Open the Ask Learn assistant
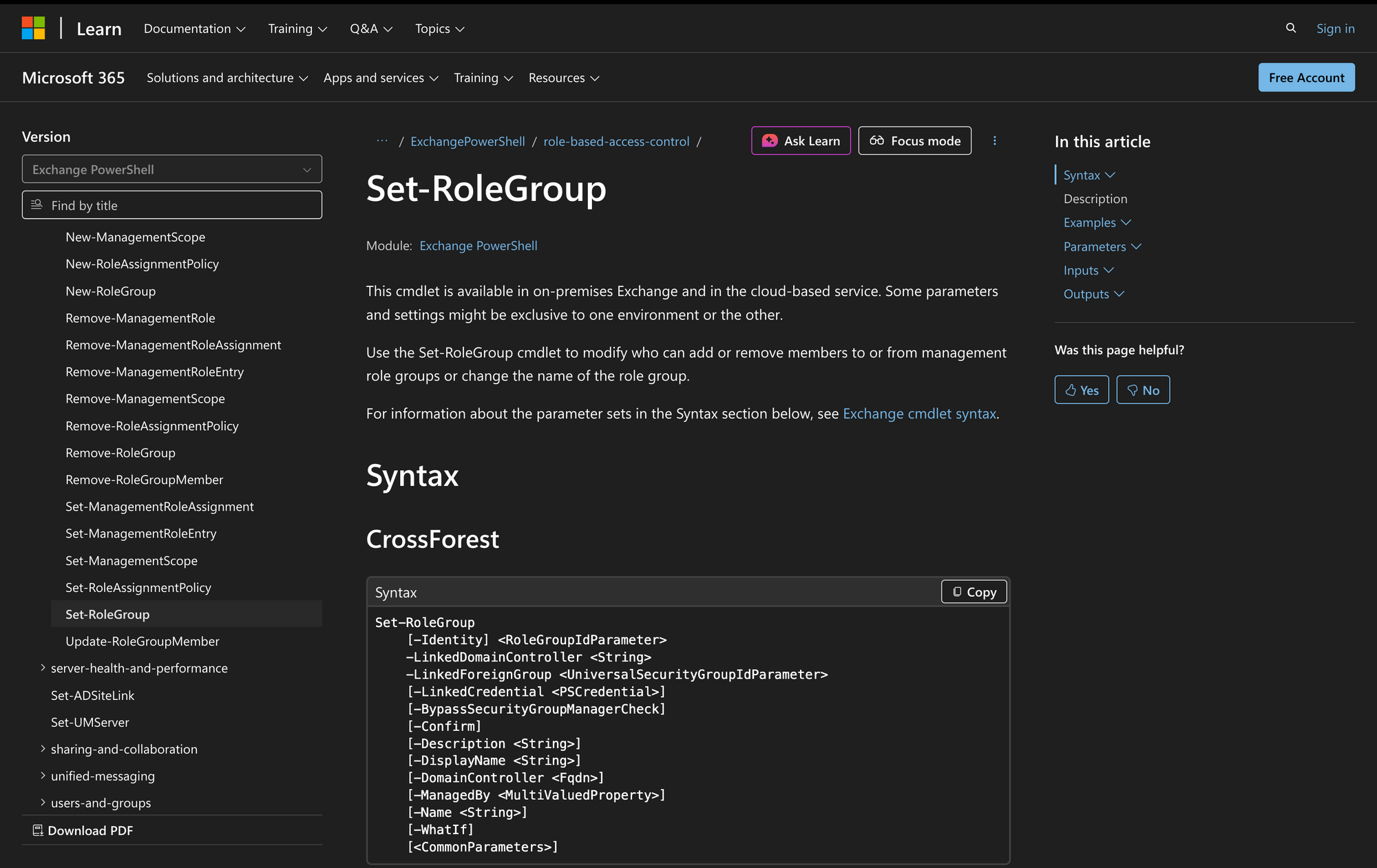Image resolution: width=1377 pixels, height=868 pixels. click(x=801, y=140)
